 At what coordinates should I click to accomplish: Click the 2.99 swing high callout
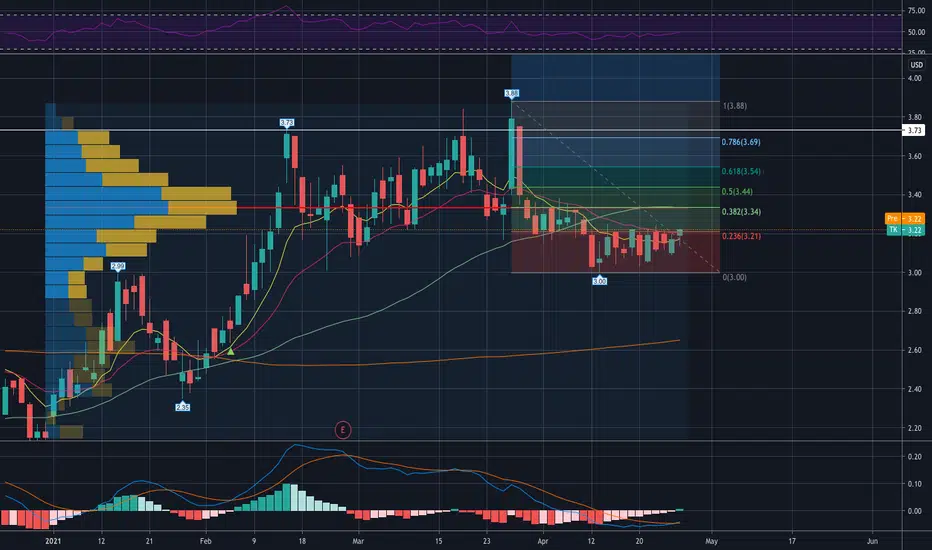(118, 266)
